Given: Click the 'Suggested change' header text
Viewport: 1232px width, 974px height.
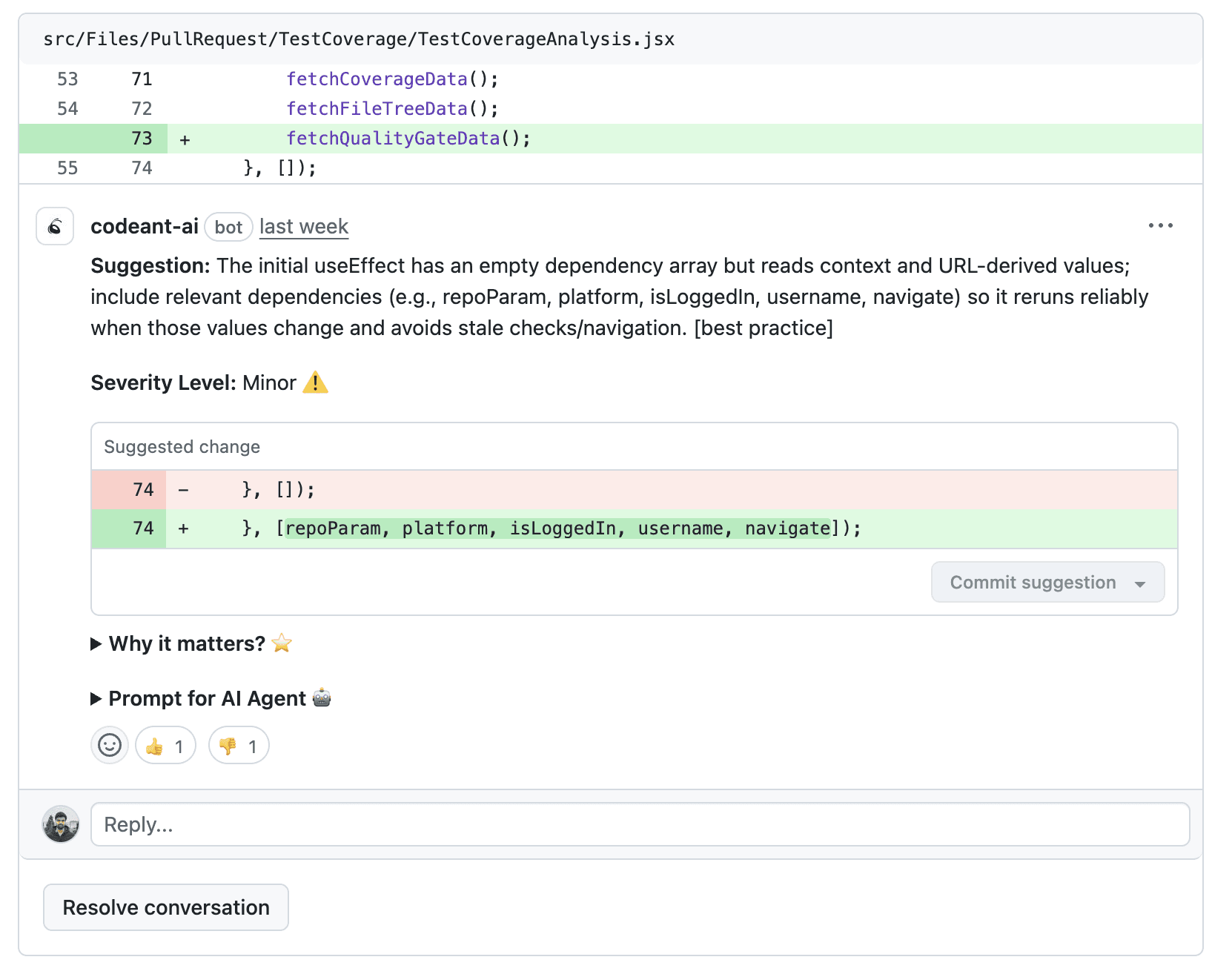Looking at the screenshot, I should 182,447.
